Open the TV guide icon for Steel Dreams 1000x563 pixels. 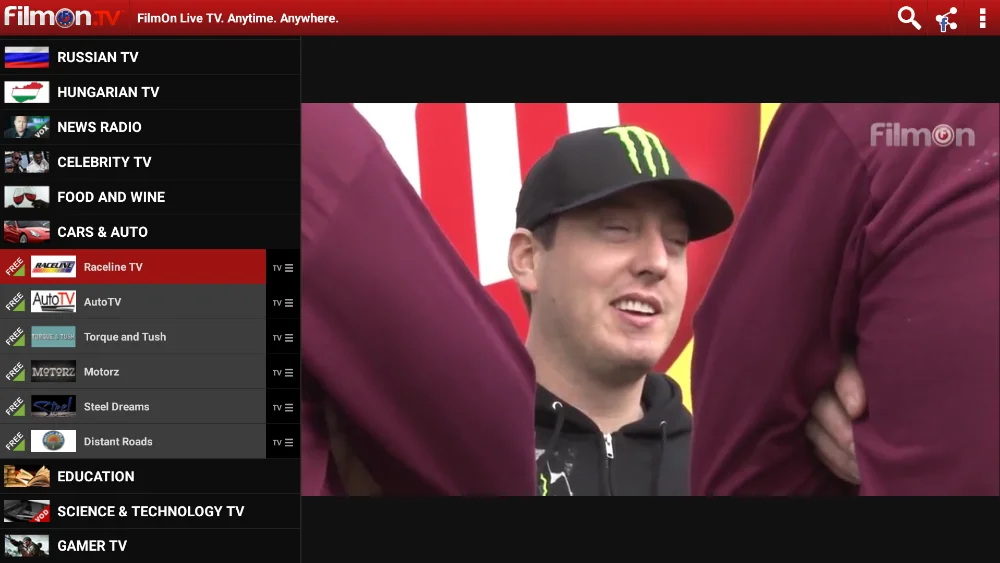click(283, 407)
